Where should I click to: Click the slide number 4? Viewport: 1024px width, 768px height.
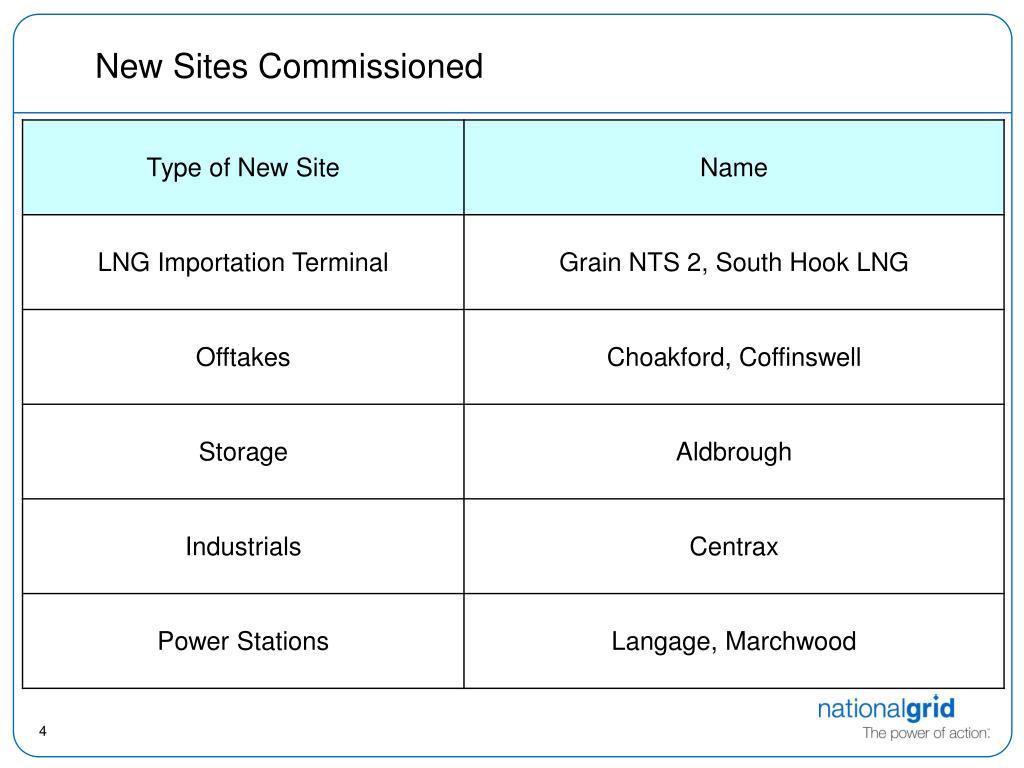(43, 731)
